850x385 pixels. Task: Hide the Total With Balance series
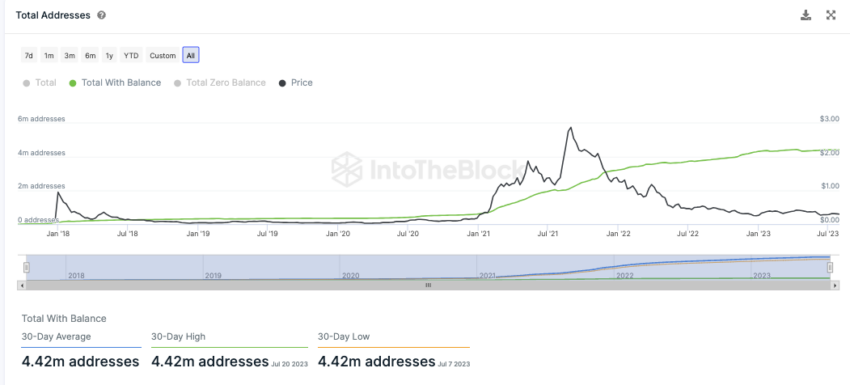pyautogui.click(x=115, y=83)
